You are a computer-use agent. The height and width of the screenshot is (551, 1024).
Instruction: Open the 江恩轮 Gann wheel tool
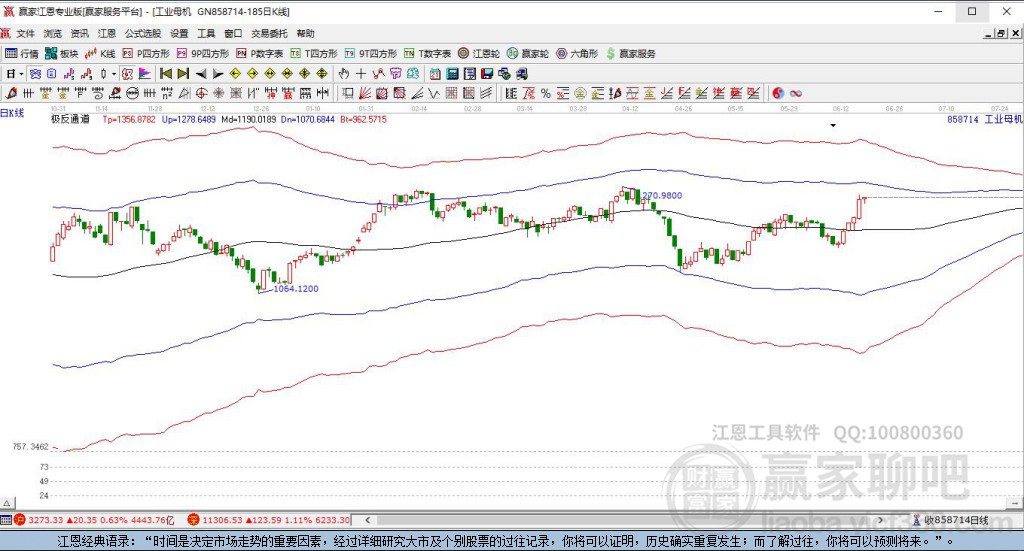(479, 54)
